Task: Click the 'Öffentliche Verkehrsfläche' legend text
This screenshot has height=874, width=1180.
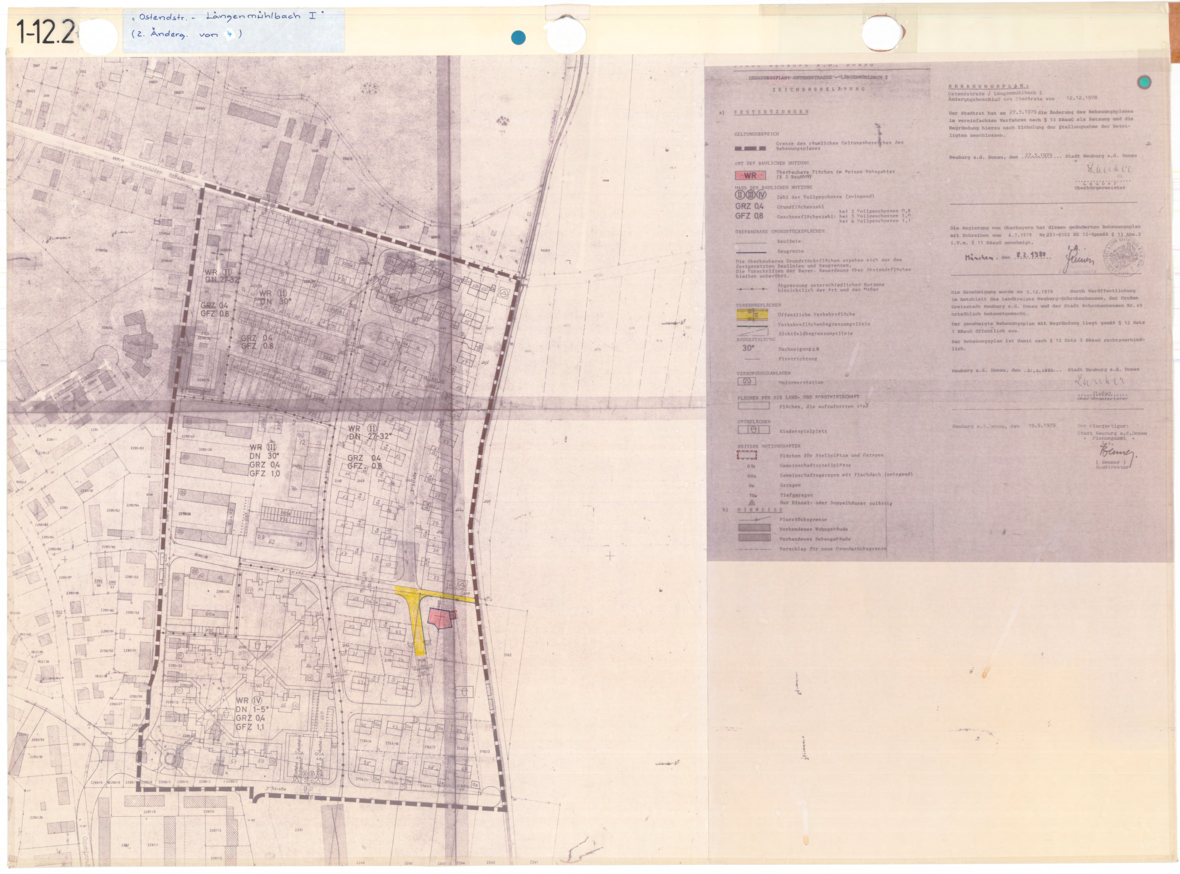Action: tap(817, 315)
